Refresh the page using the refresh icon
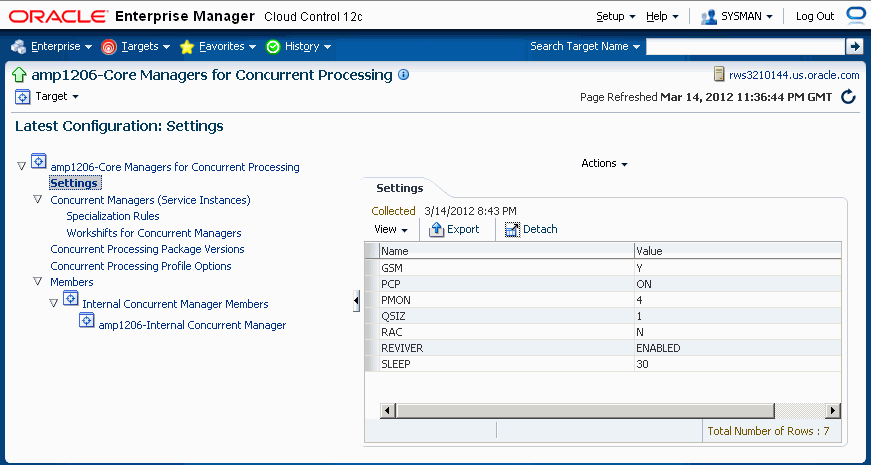The height and width of the screenshot is (465, 871). (848, 97)
